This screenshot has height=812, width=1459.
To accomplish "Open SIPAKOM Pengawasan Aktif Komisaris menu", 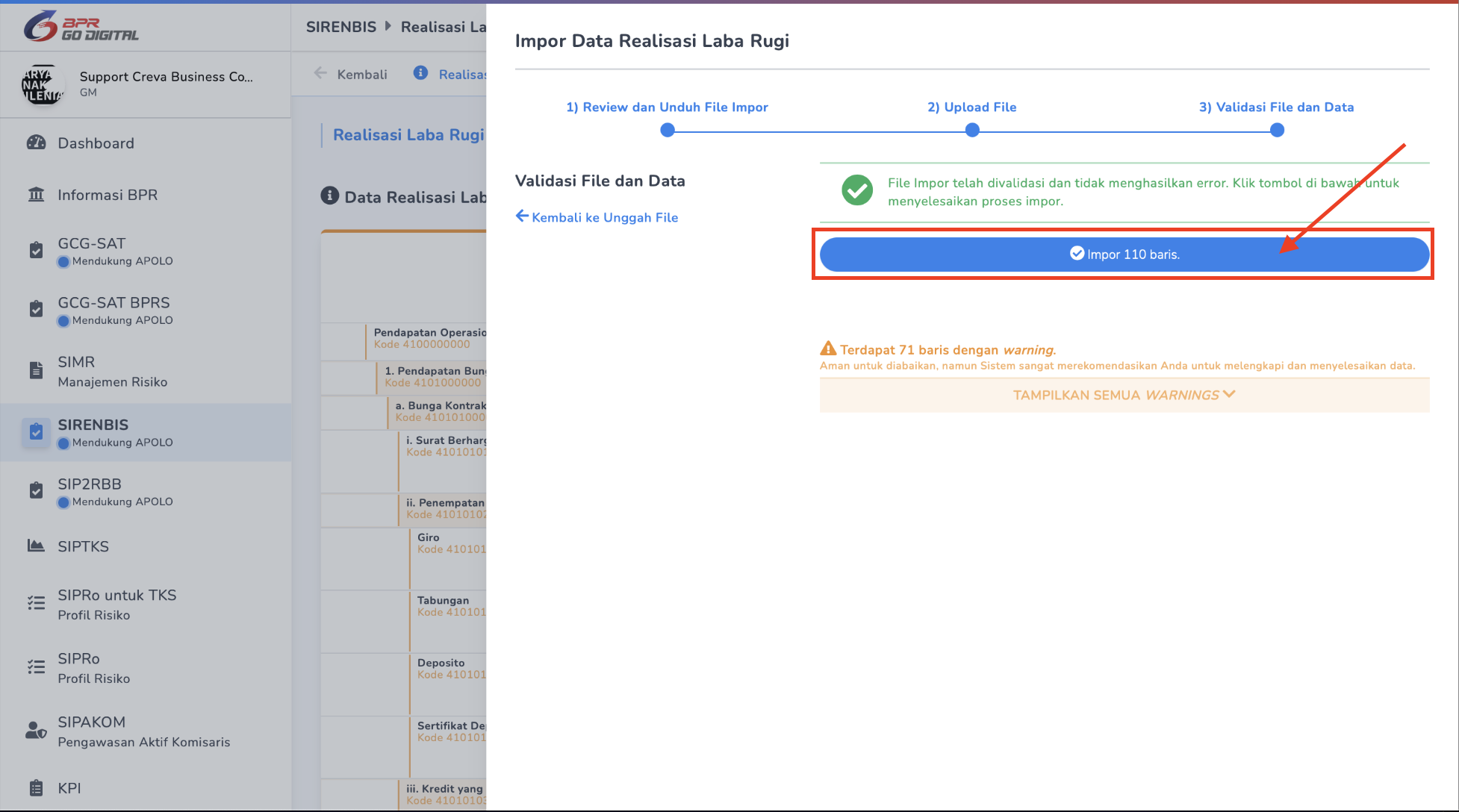I will point(146,731).
